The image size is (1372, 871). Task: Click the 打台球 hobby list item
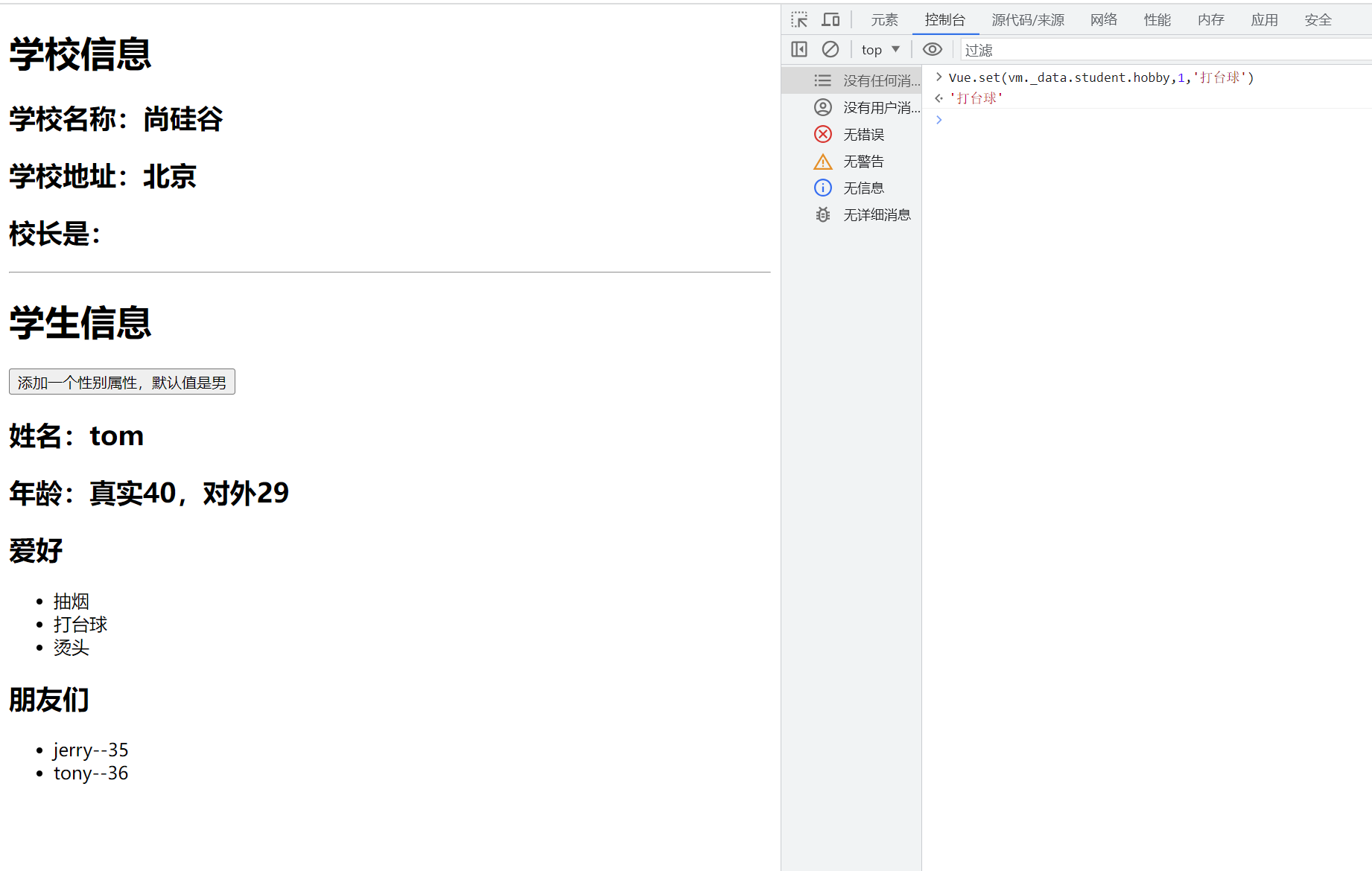[x=80, y=625]
